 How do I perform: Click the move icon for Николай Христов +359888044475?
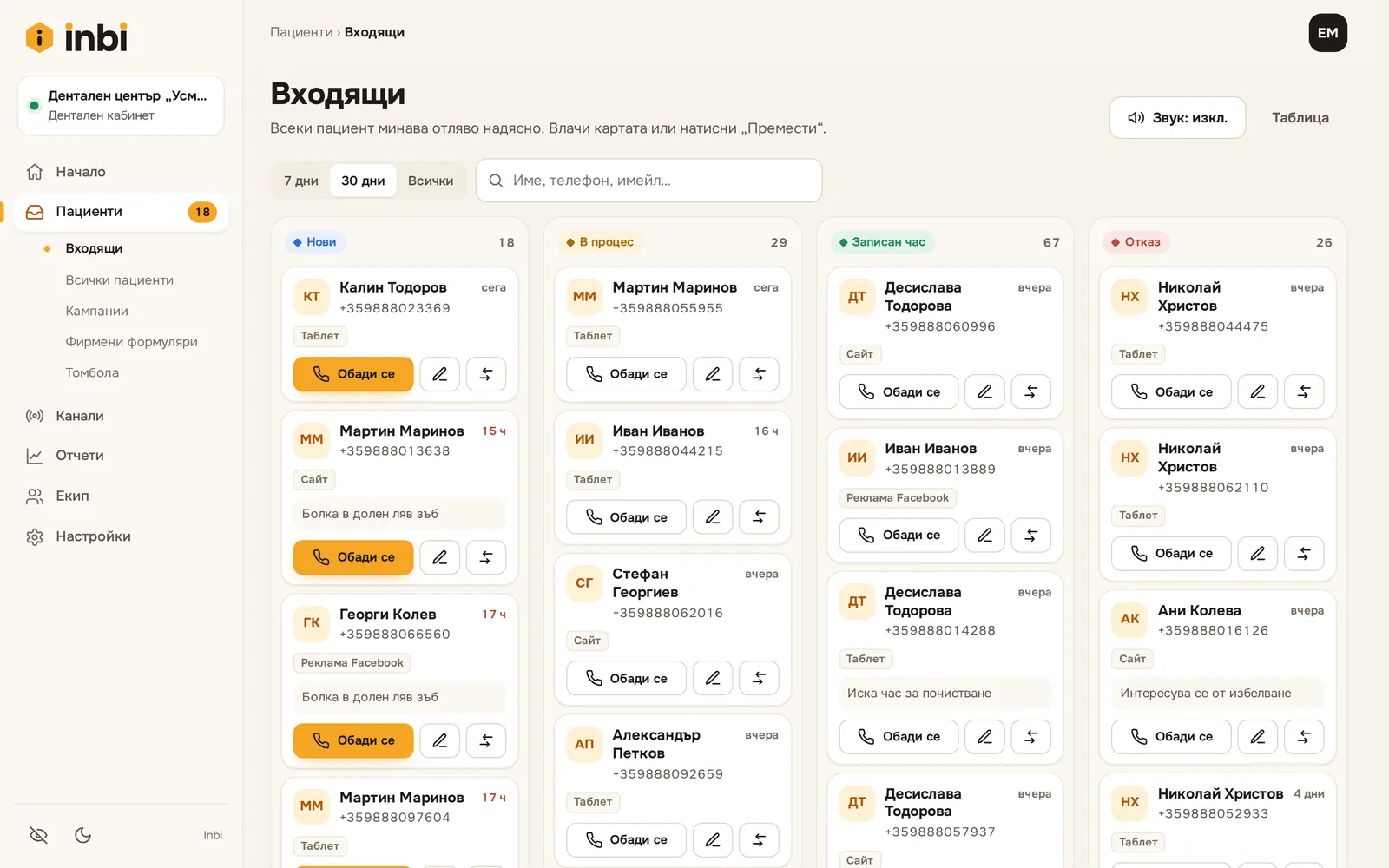(1304, 392)
